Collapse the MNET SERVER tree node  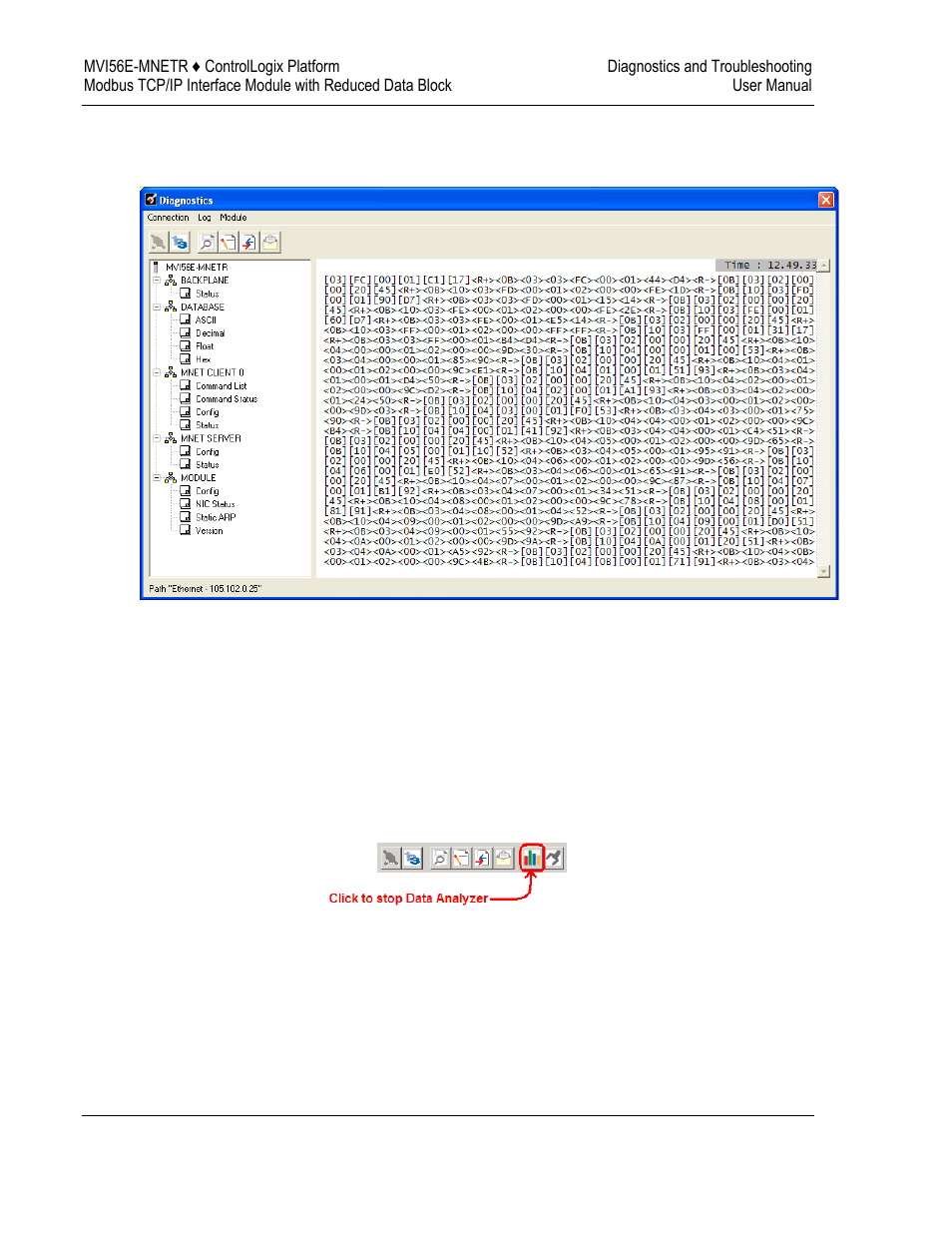click(157, 438)
